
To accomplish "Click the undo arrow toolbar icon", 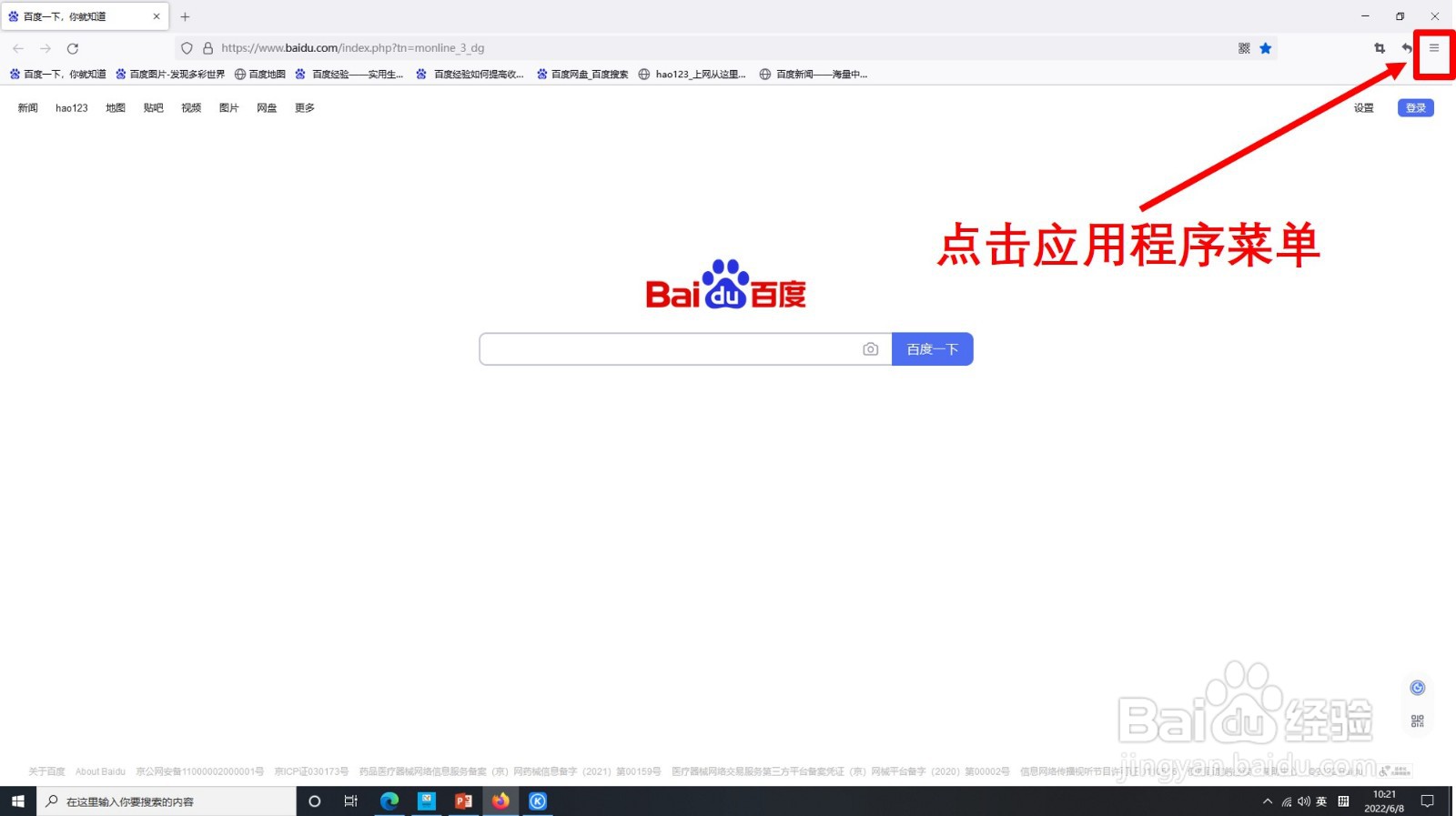I will pos(1407,48).
